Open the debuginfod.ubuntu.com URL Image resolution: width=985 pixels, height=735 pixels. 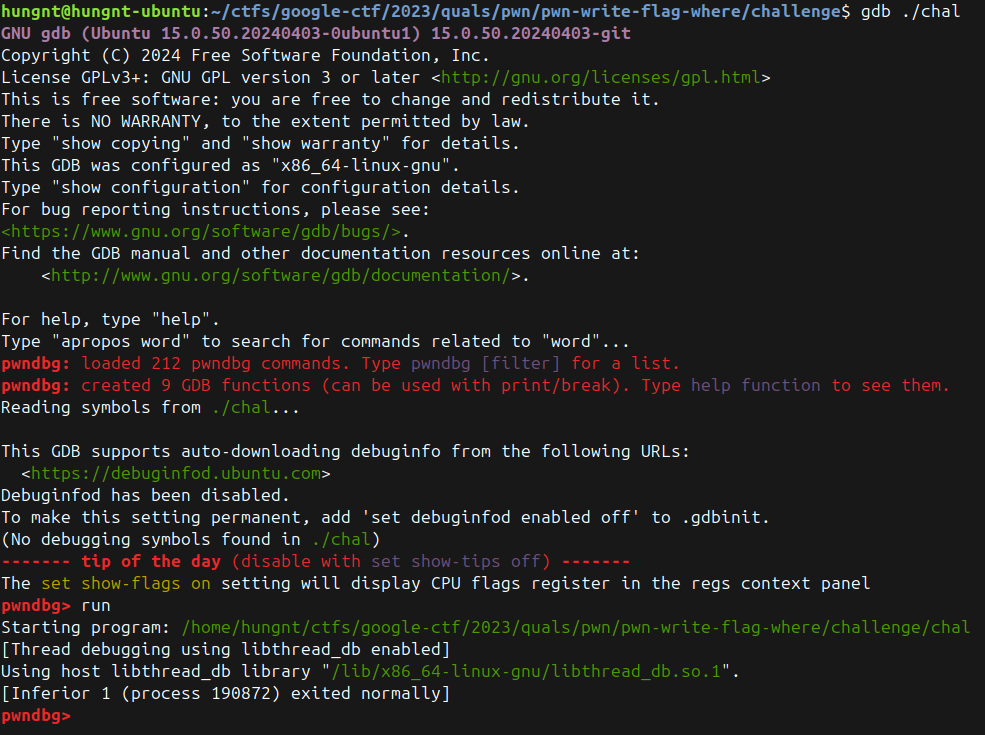pos(175,473)
